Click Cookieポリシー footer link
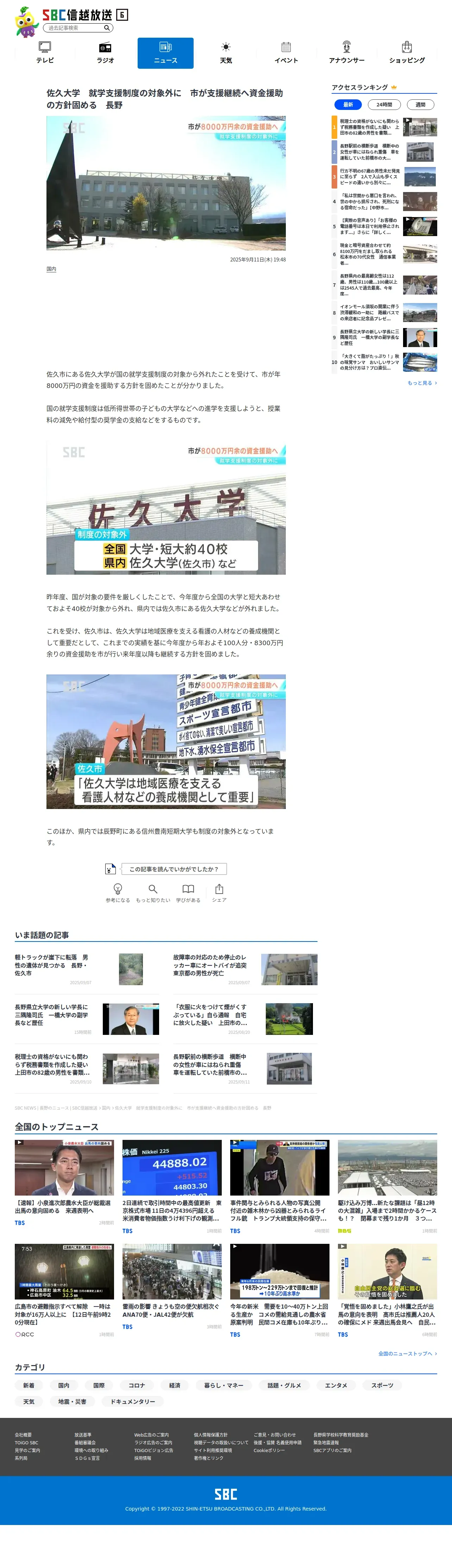 coord(269,1451)
